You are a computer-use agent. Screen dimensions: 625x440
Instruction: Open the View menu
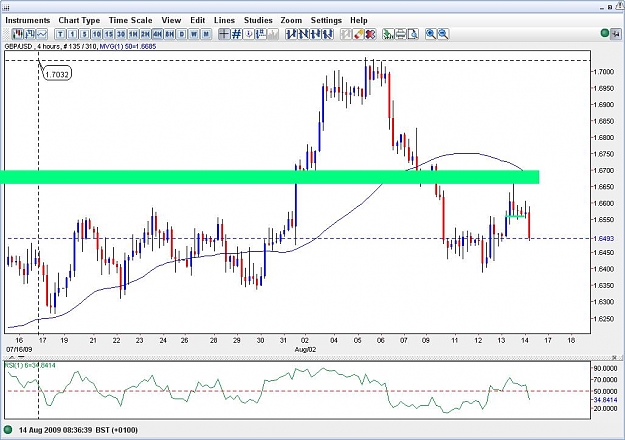[171, 20]
